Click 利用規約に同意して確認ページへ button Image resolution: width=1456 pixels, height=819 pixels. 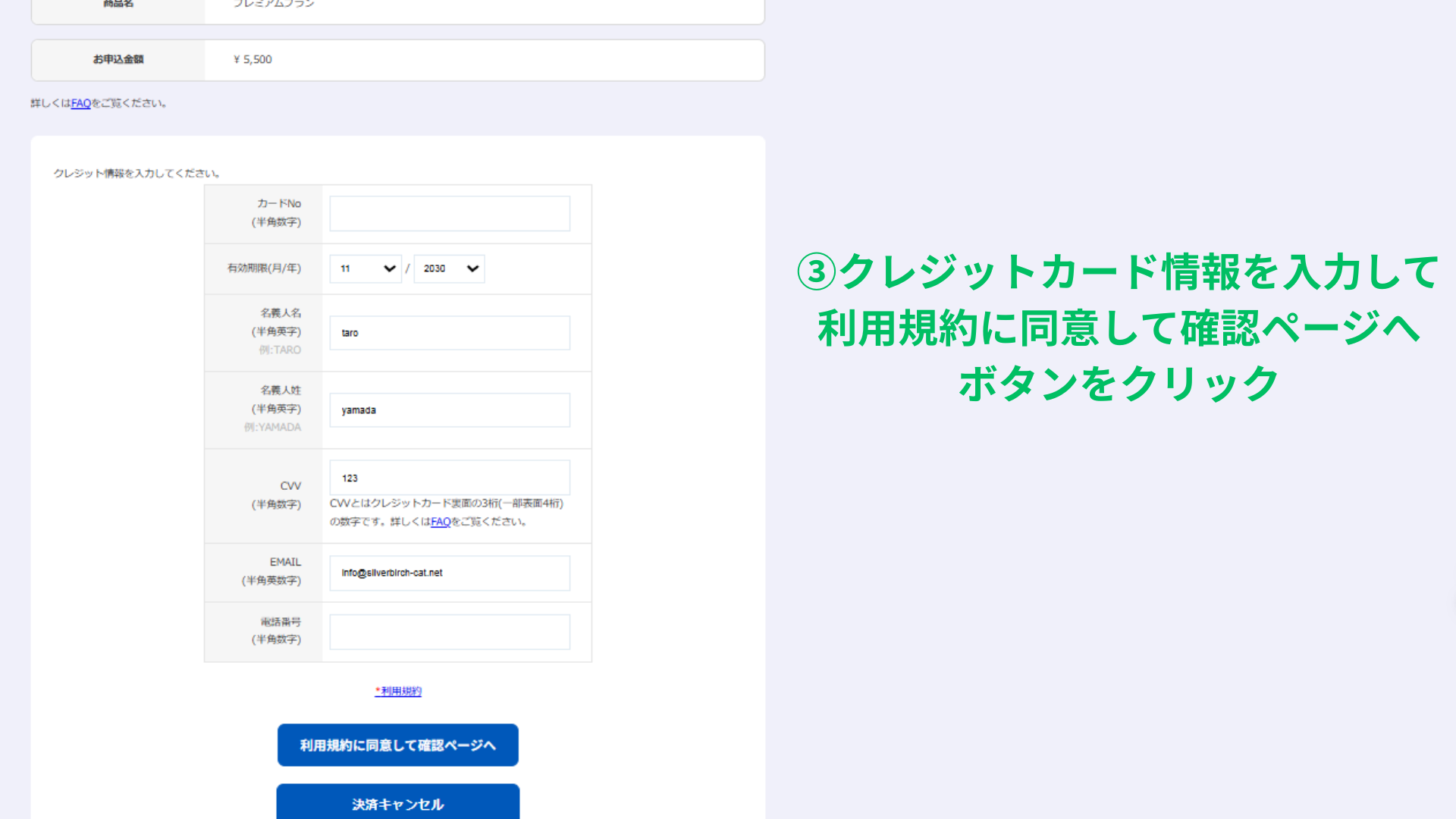(x=397, y=745)
